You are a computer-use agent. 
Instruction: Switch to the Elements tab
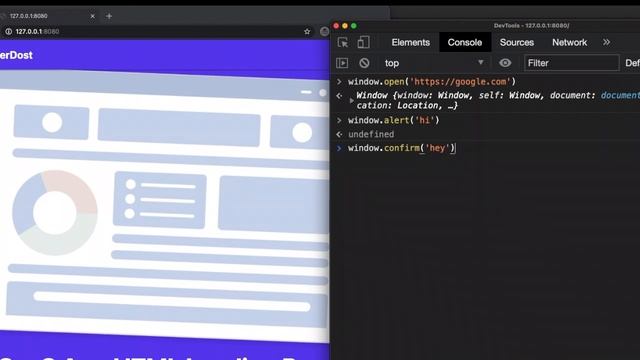[411, 42]
